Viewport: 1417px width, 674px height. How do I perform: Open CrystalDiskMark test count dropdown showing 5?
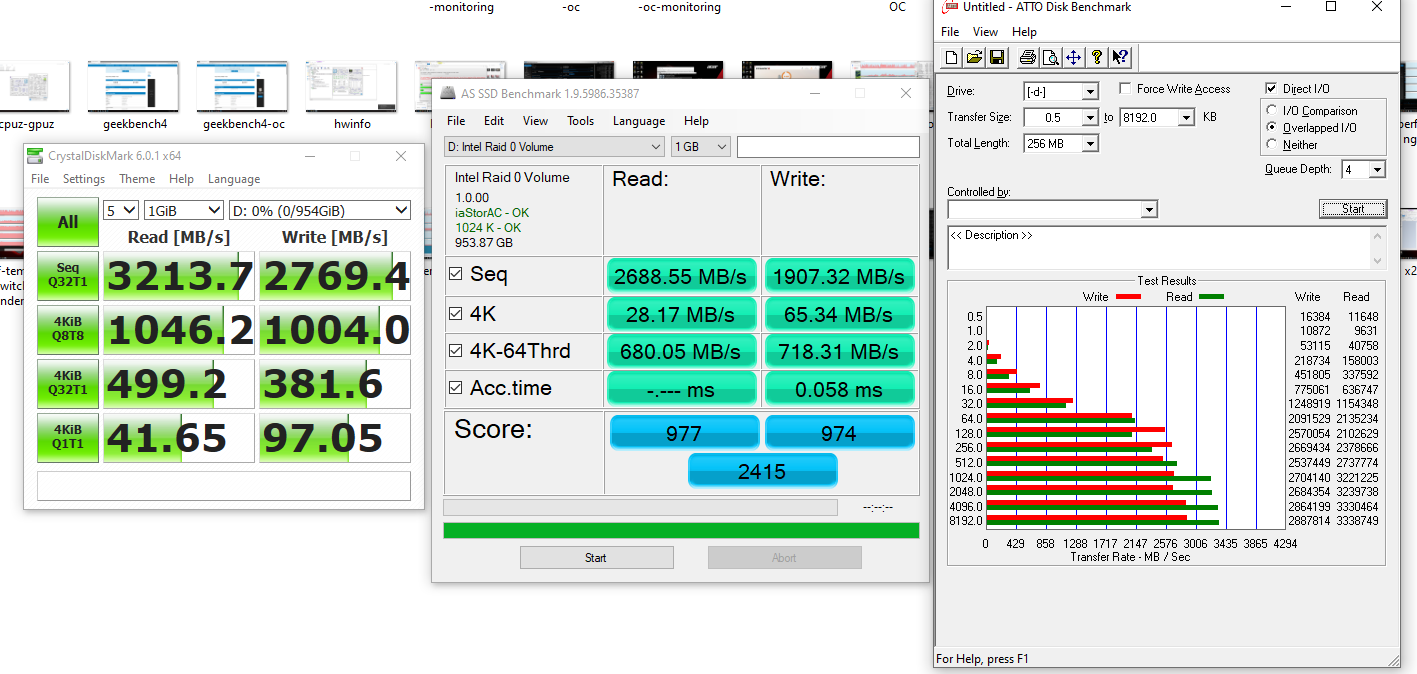[121, 210]
